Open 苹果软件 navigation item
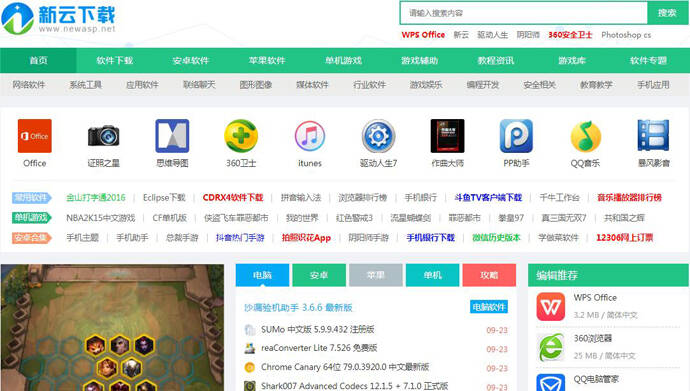Viewport: 690px width, 391px height. tap(267, 60)
